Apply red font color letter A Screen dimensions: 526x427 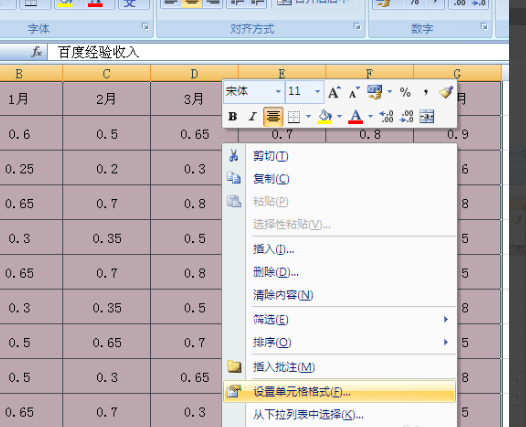pyautogui.click(x=356, y=117)
